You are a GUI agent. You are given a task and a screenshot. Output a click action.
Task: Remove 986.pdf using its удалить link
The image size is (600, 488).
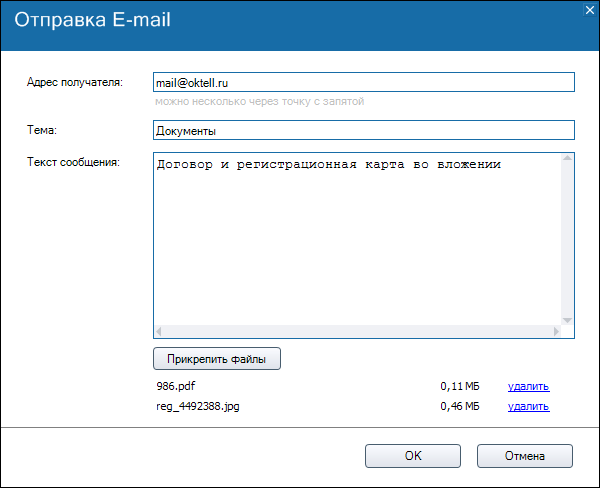point(528,386)
